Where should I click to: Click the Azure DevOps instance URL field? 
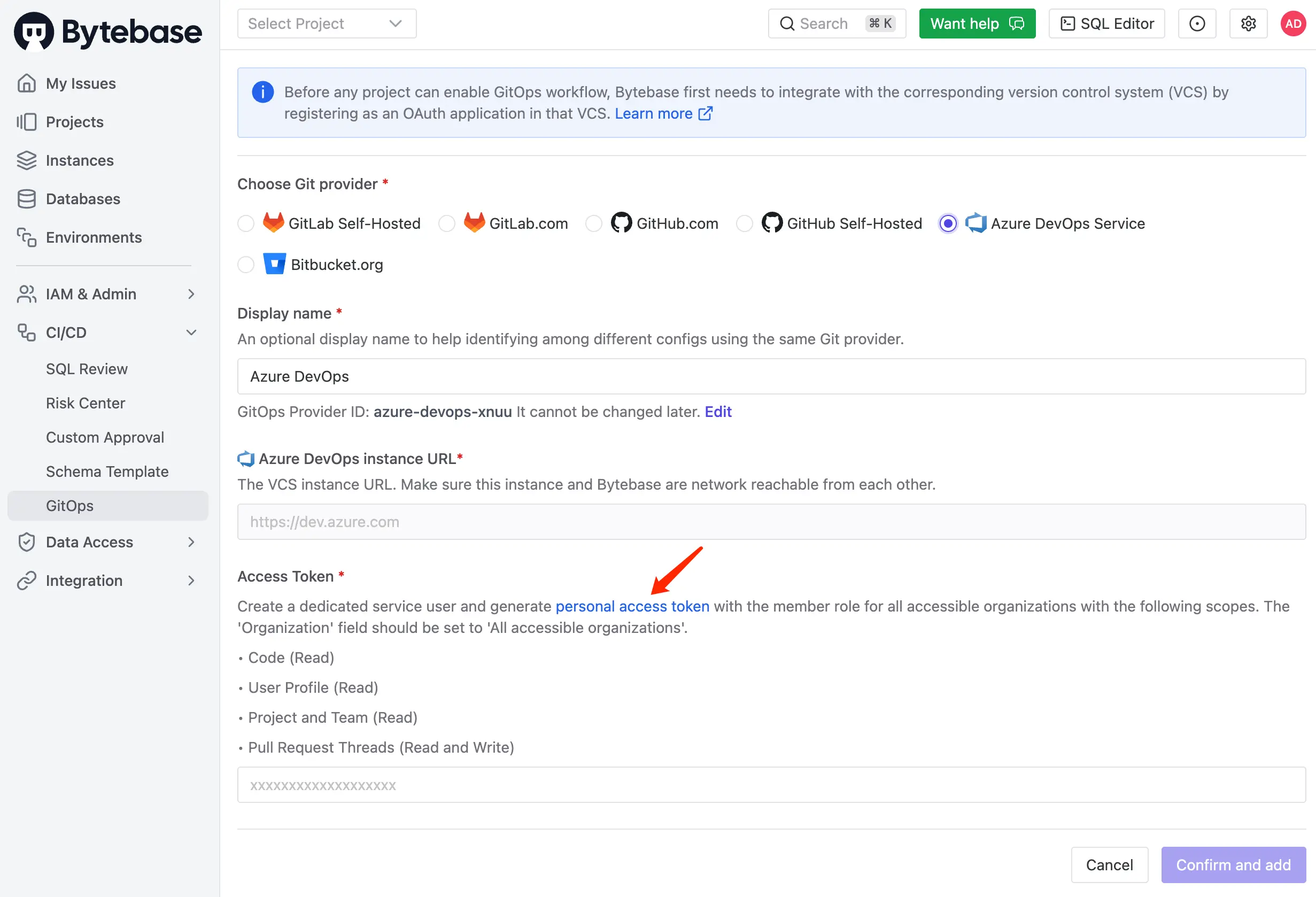pyautogui.click(x=771, y=522)
